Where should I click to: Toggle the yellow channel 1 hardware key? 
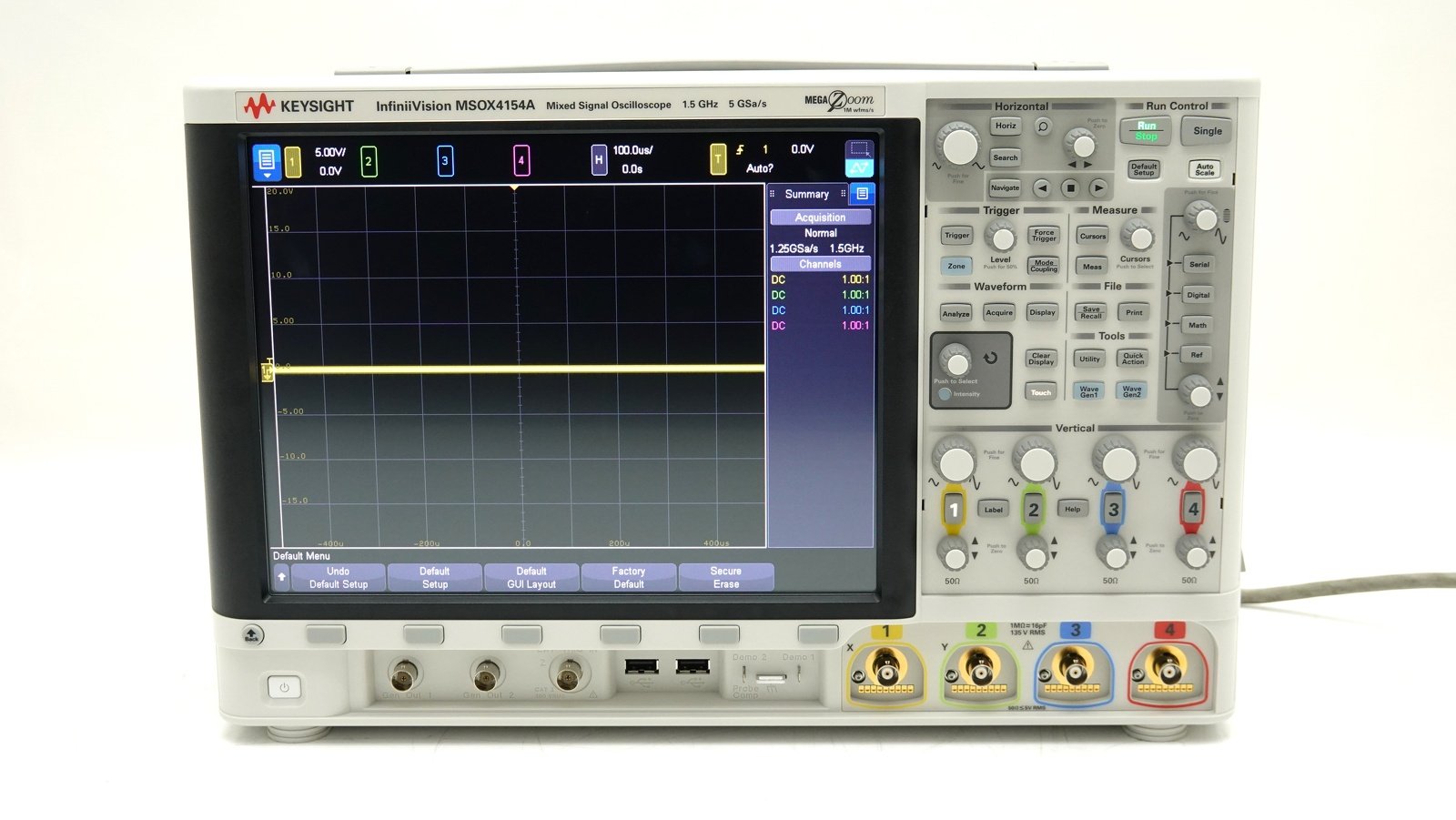pos(953,510)
